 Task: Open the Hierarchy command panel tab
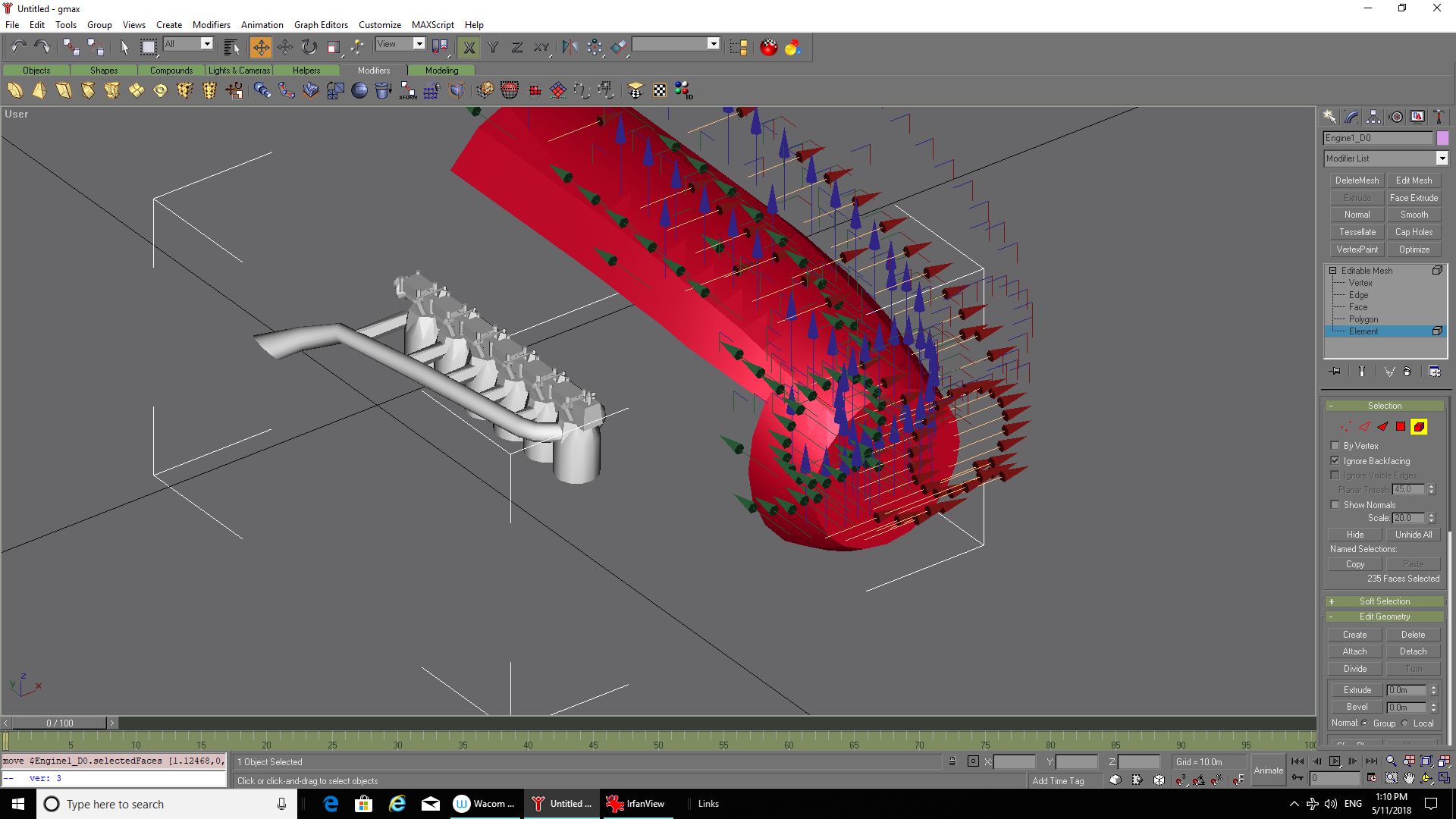(x=1373, y=117)
